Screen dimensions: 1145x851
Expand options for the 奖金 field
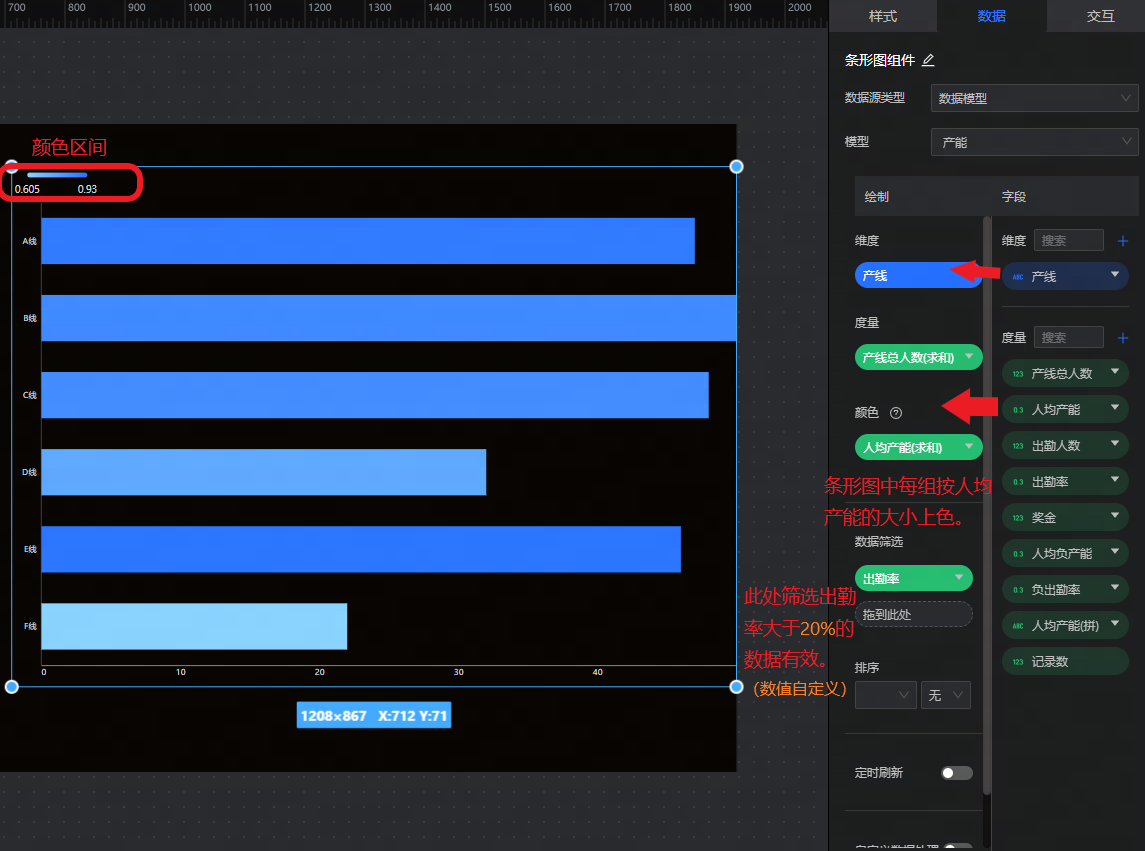point(1114,517)
